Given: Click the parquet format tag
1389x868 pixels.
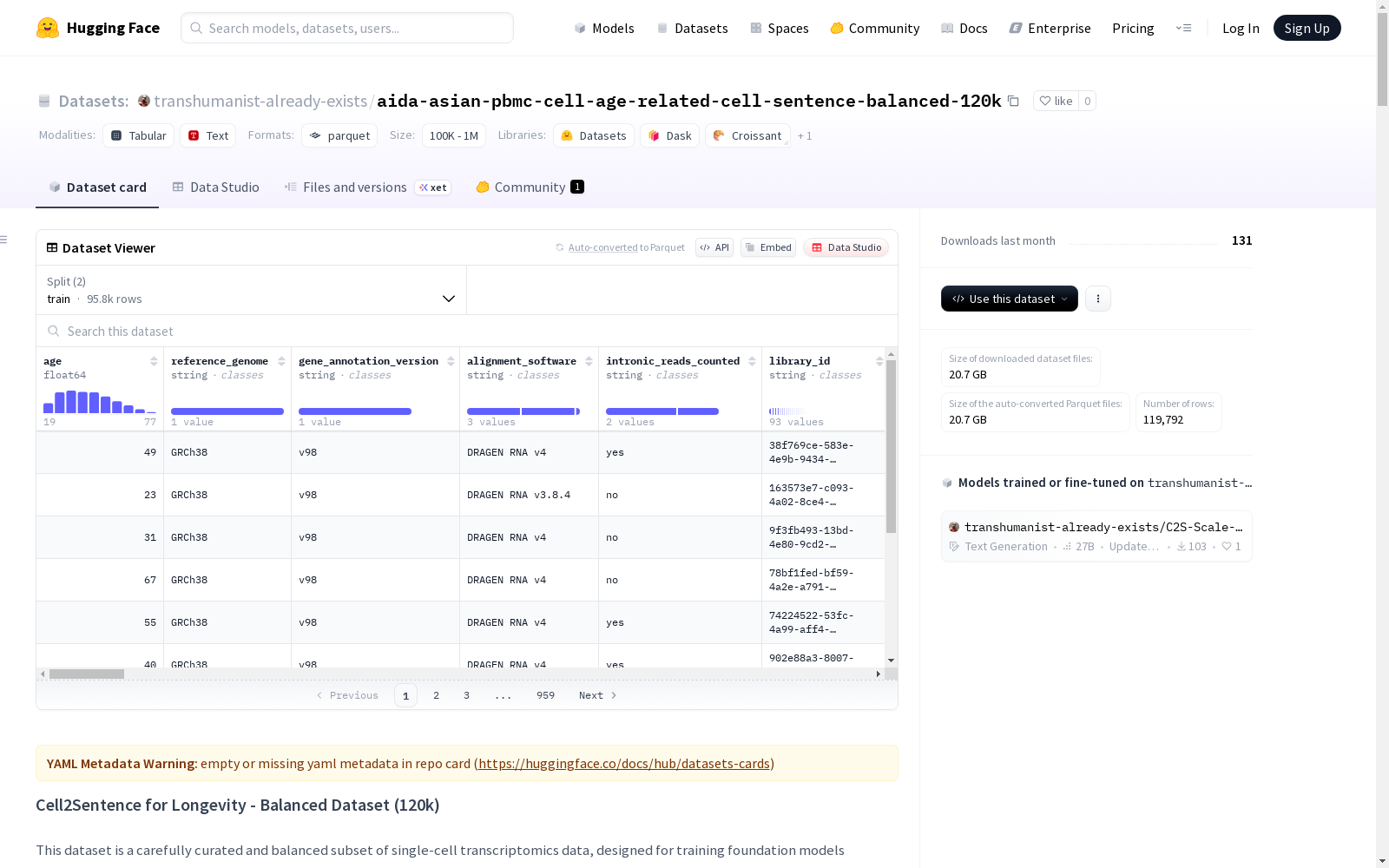Looking at the screenshot, I should [x=339, y=135].
